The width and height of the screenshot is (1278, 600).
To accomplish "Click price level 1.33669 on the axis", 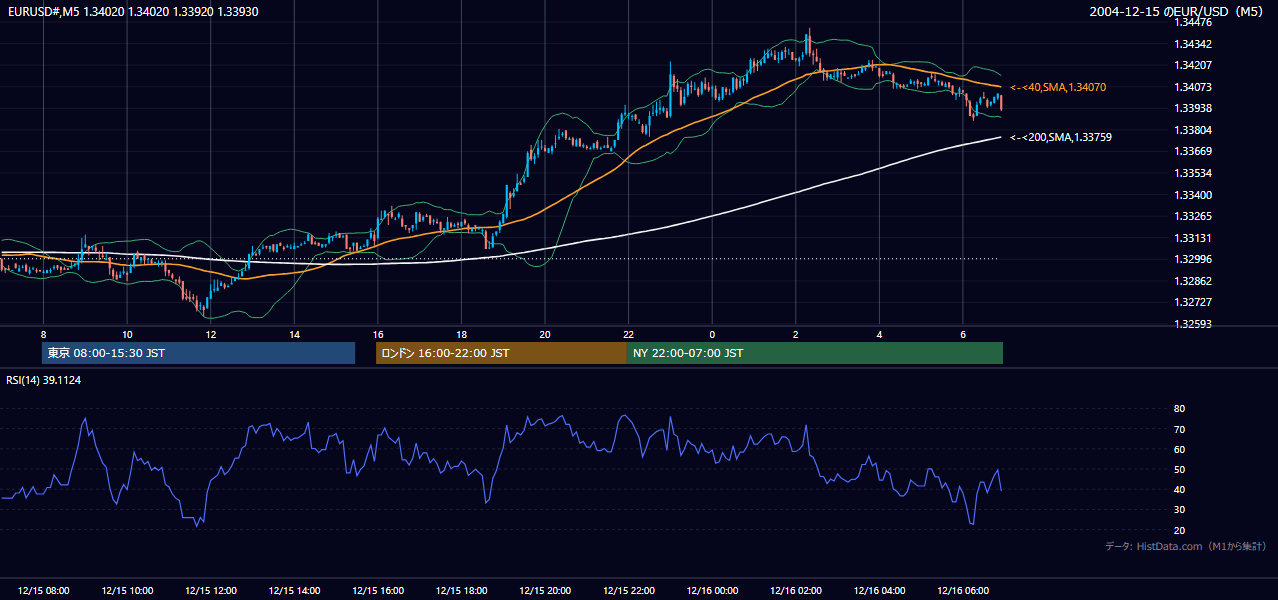I will pyautogui.click(x=1193, y=151).
